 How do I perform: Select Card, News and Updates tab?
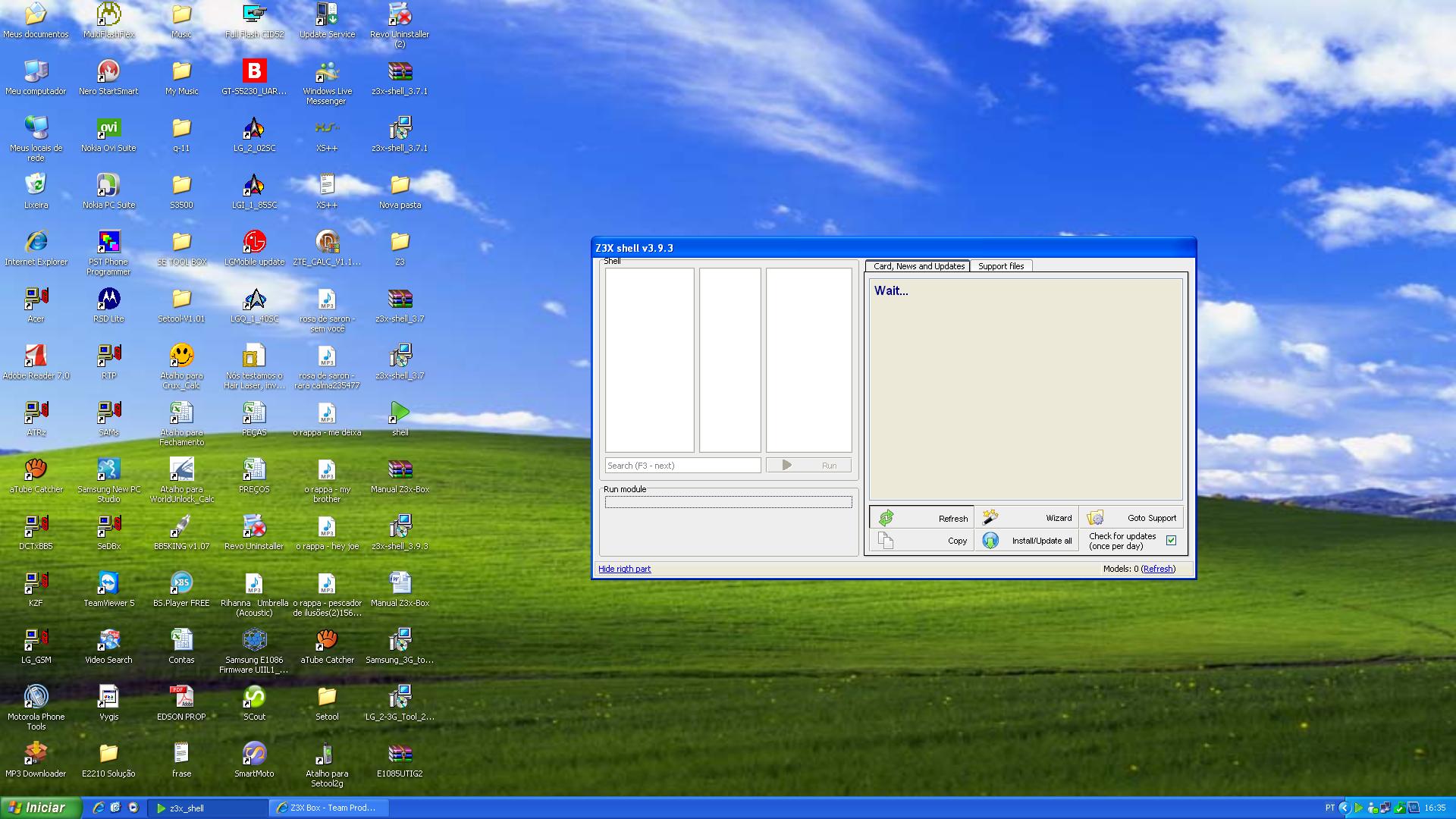pos(918,266)
